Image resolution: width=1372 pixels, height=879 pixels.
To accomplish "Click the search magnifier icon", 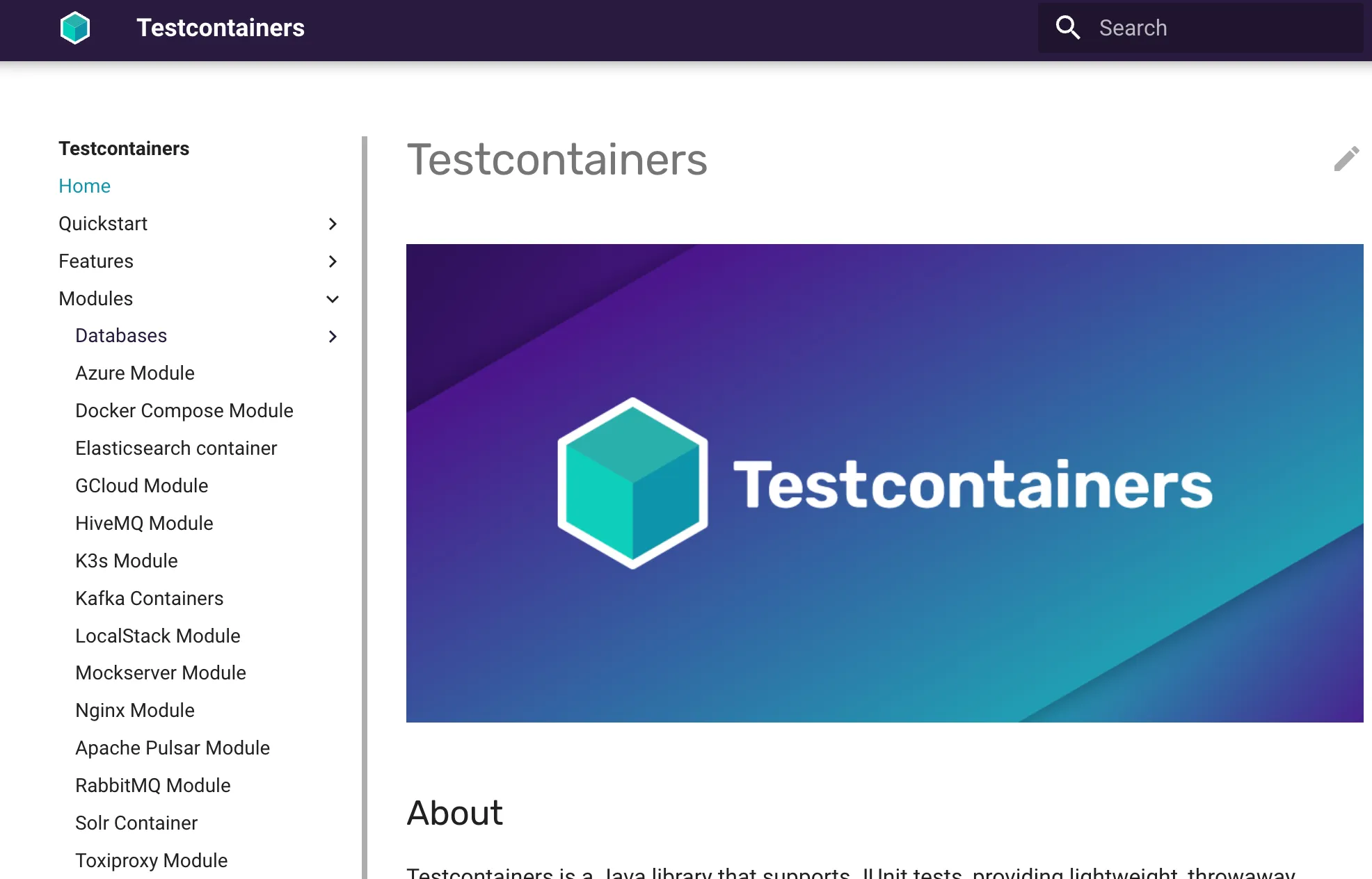I will (1067, 28).
